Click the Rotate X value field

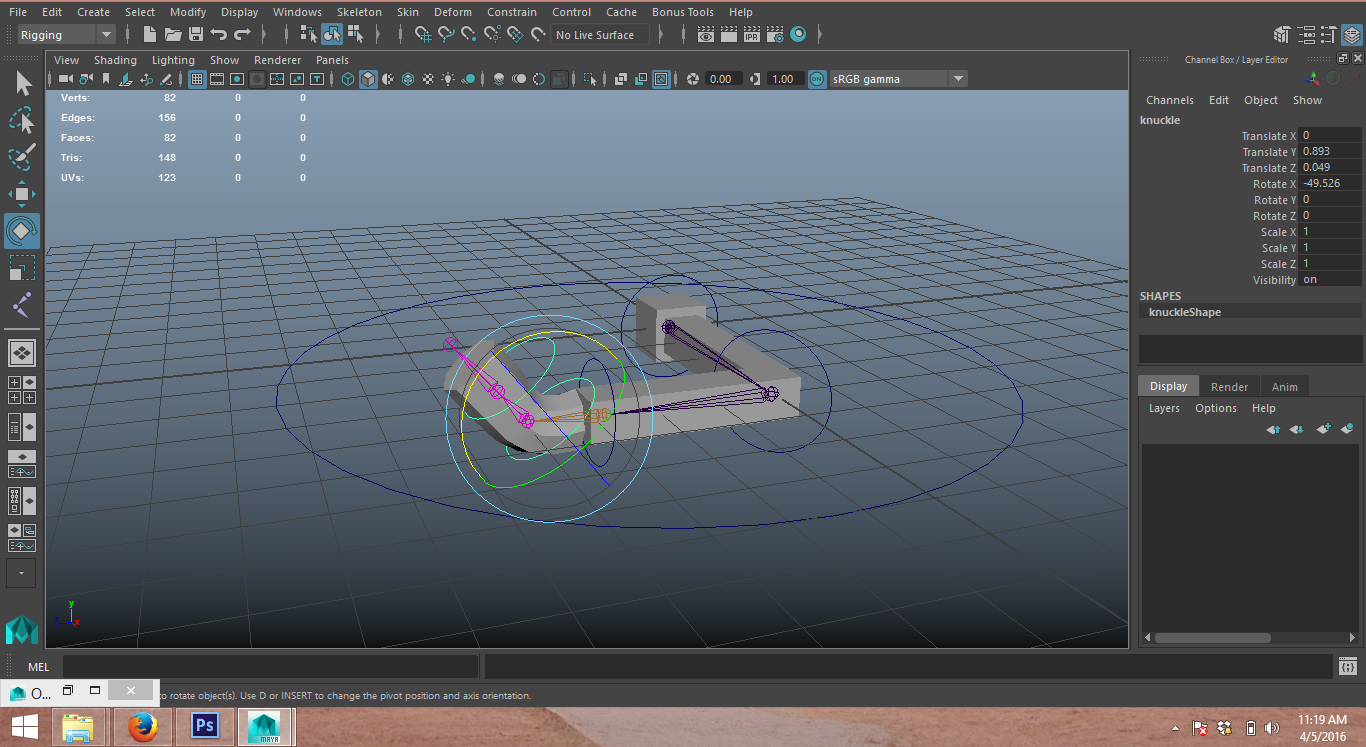coord(1330,184)
